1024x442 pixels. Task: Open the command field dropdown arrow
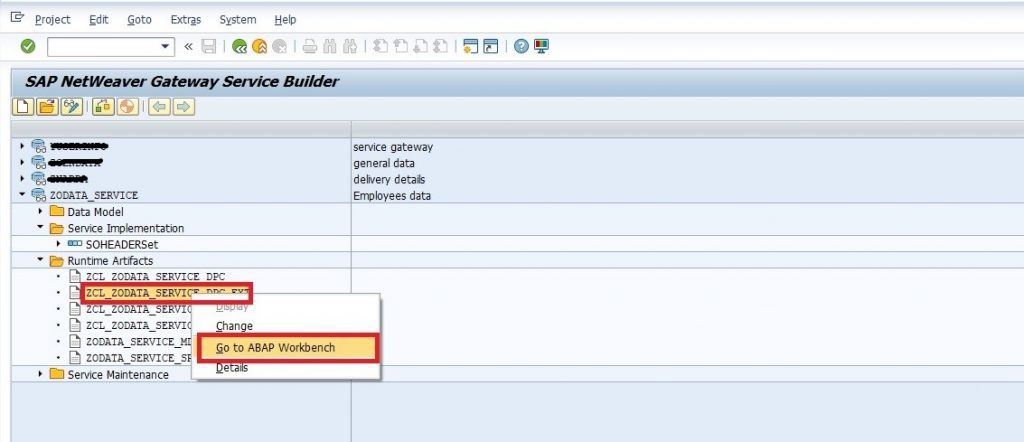(165, 46)
